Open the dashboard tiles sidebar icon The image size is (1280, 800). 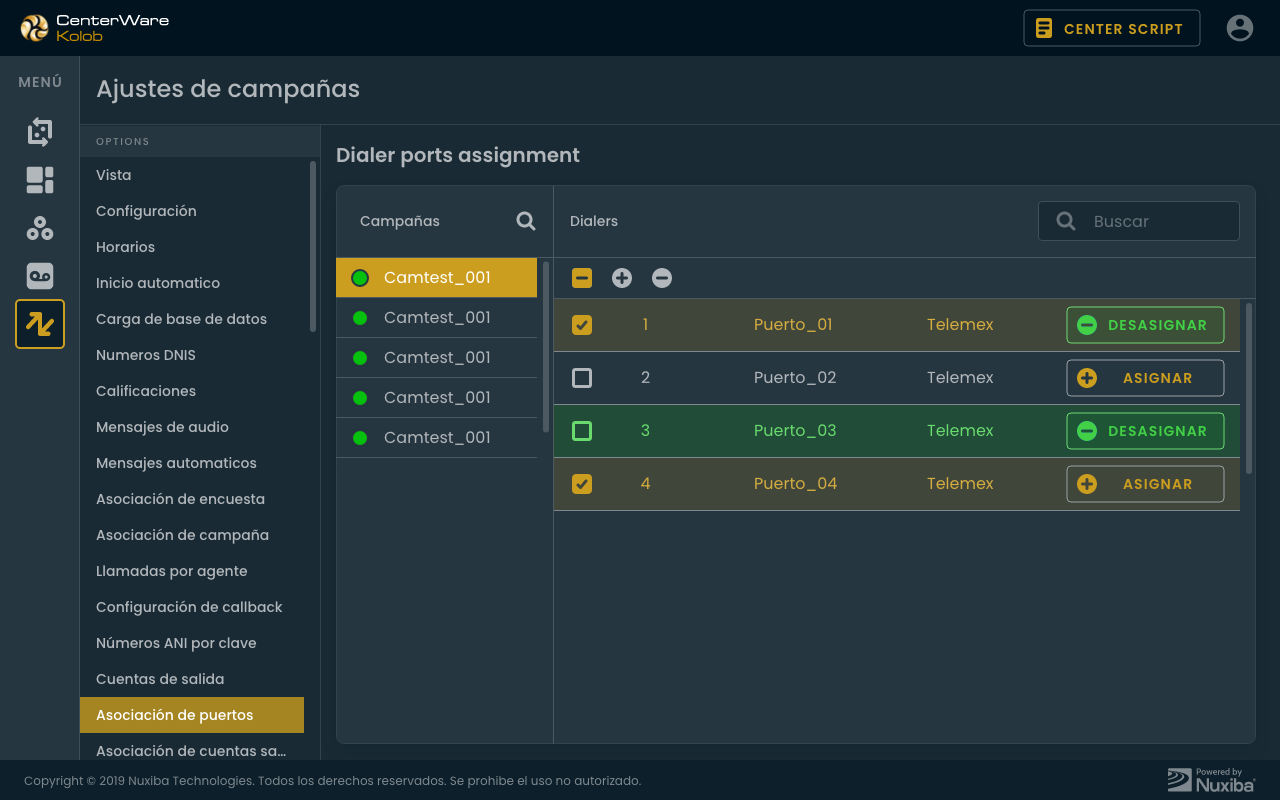tap(40, 180)
